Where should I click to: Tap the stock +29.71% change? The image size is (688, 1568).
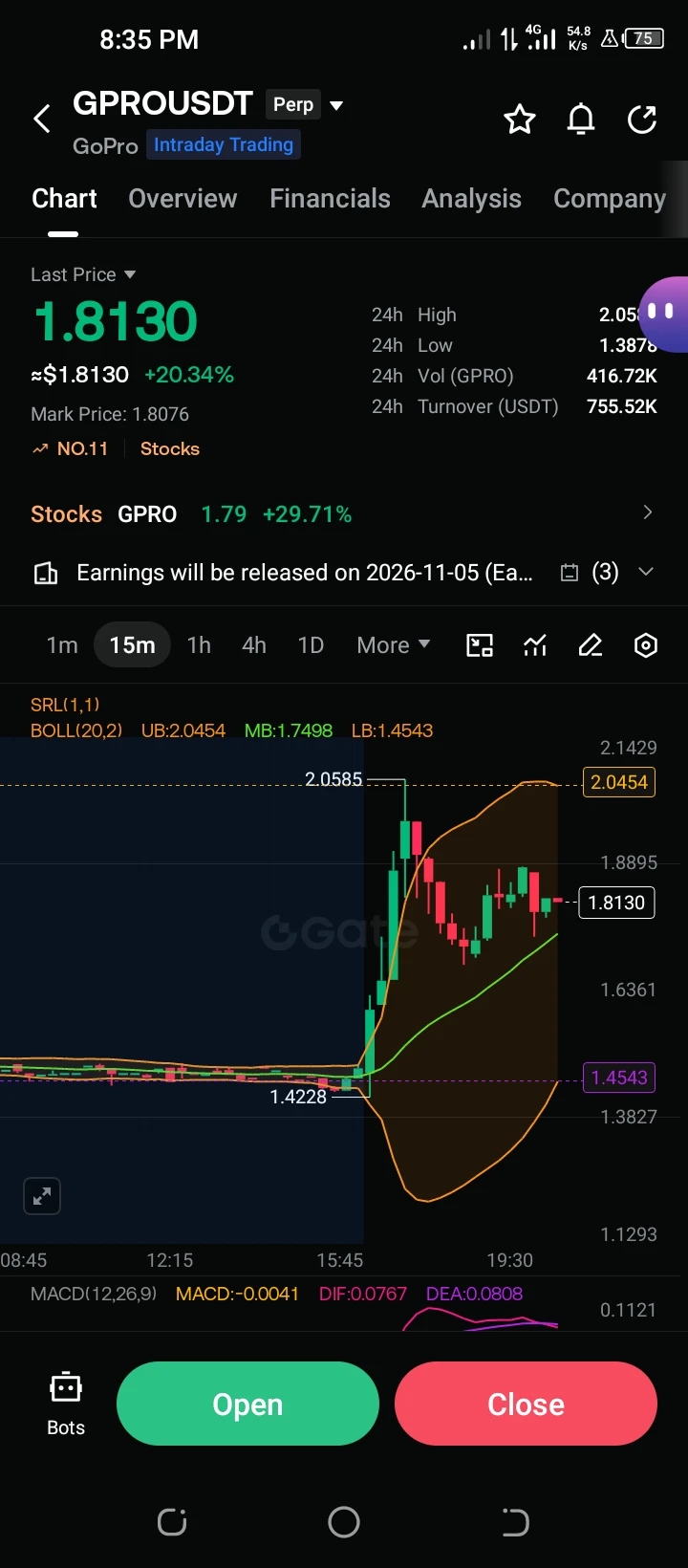point(307,513)
